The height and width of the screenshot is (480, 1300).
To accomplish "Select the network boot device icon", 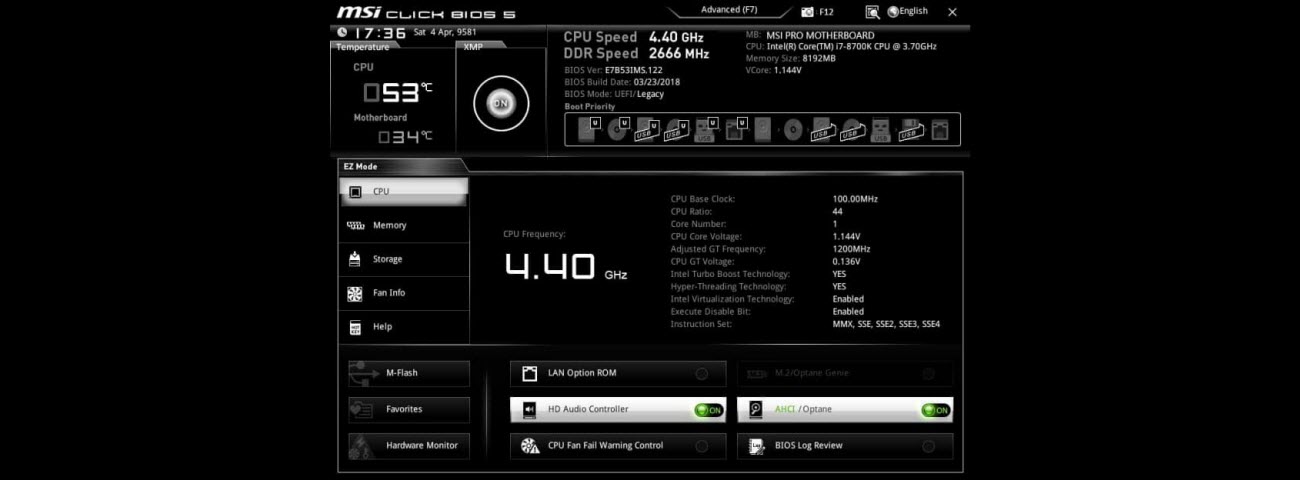I will coord(940,130).
